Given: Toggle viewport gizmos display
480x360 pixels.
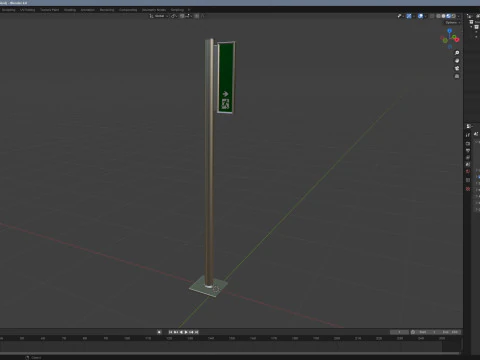Looking at the screenshot, I should point(409,16).
